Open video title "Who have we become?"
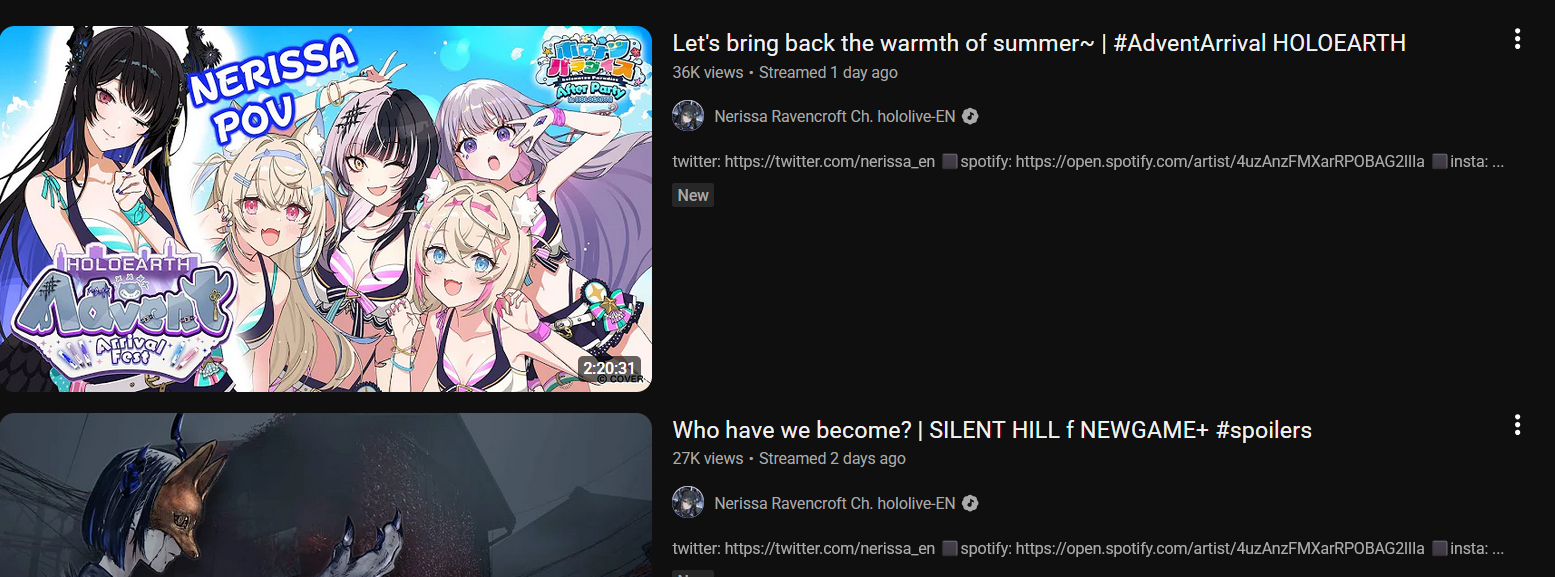Viewport: 1555px width, 577px height. click(x=992, y=430)
